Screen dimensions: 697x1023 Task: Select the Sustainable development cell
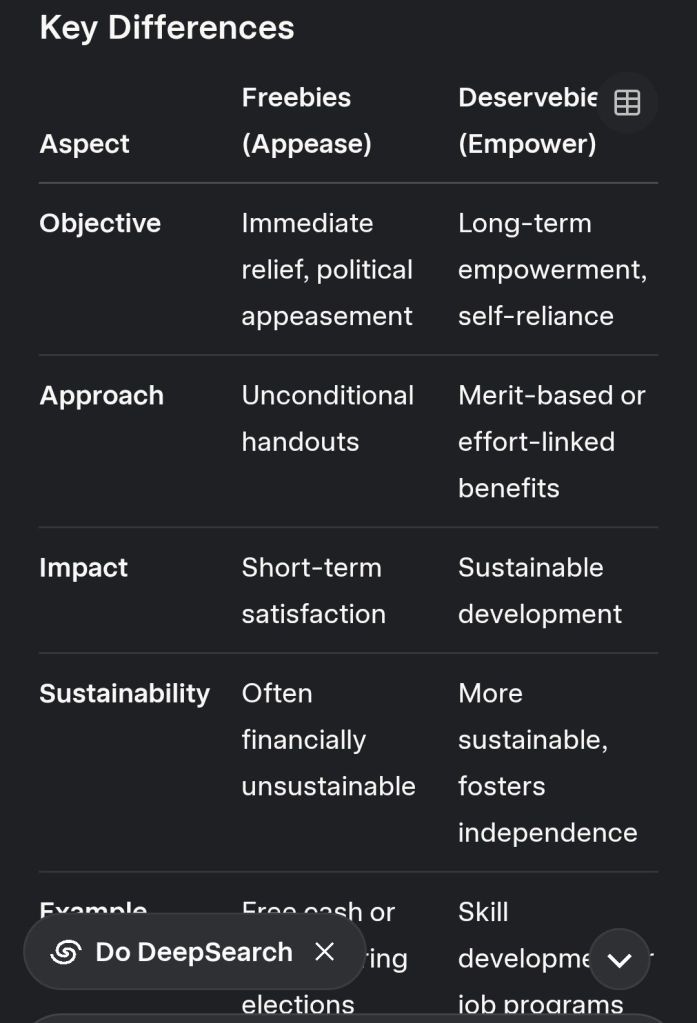(x=540, y=590)
